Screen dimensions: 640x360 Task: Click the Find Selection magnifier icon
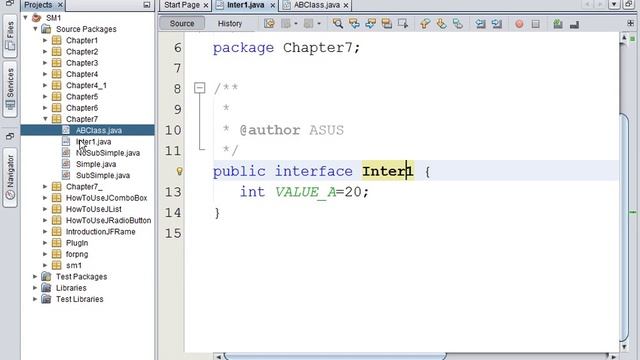(x=338, y=24)
